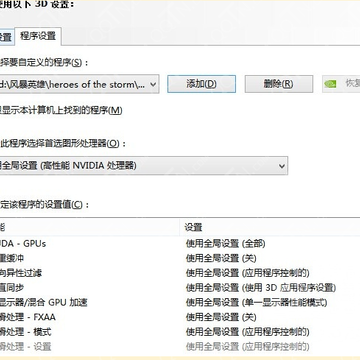Select the 使用全局设置 (单一显示器性能模式) value
This screenshot has height=360, width=360.
[256, 302]
